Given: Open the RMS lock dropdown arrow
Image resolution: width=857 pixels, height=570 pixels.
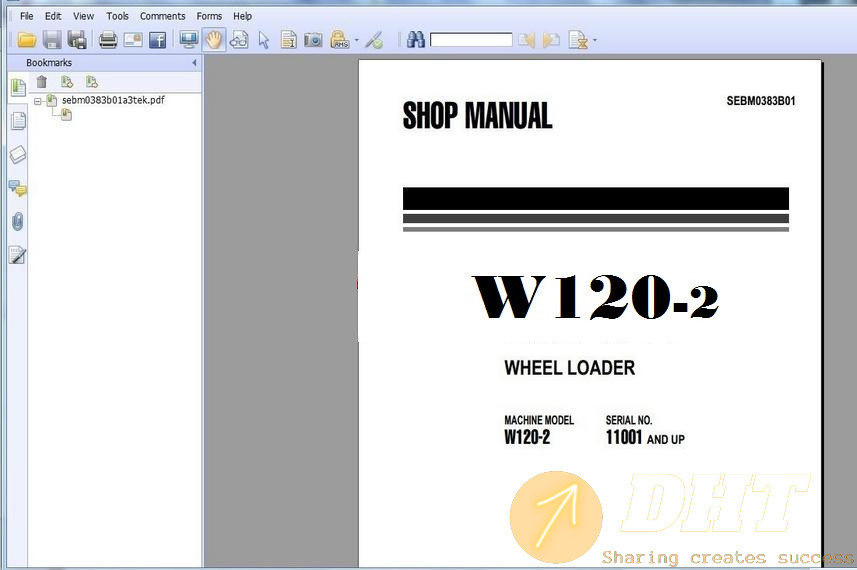Looking at the screenshot, I should (x=357, y=40).
